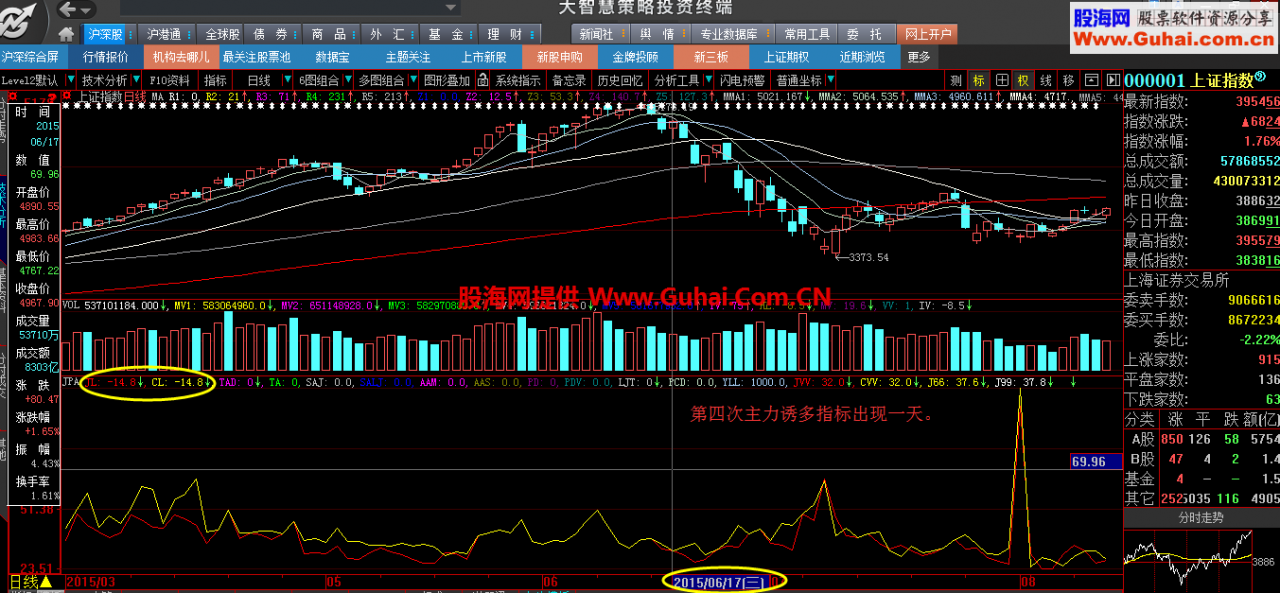
Task: Toggle the 标 marker button
Action: click(978, 80)
